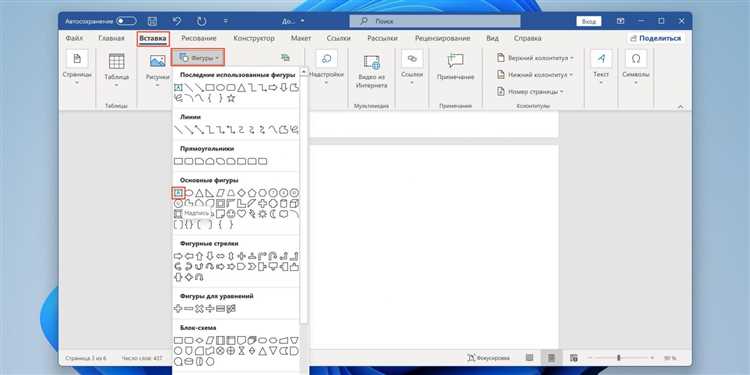Open the Справка tab
This screenshot has height=375, width=750.
(528, 38)
